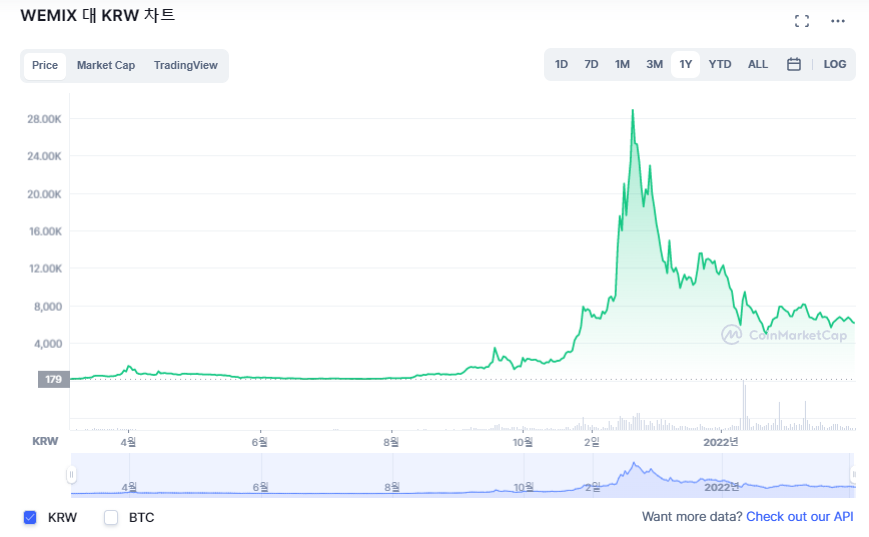
Task: Open the Check out our API link
Action: click(x=800, y=516)
